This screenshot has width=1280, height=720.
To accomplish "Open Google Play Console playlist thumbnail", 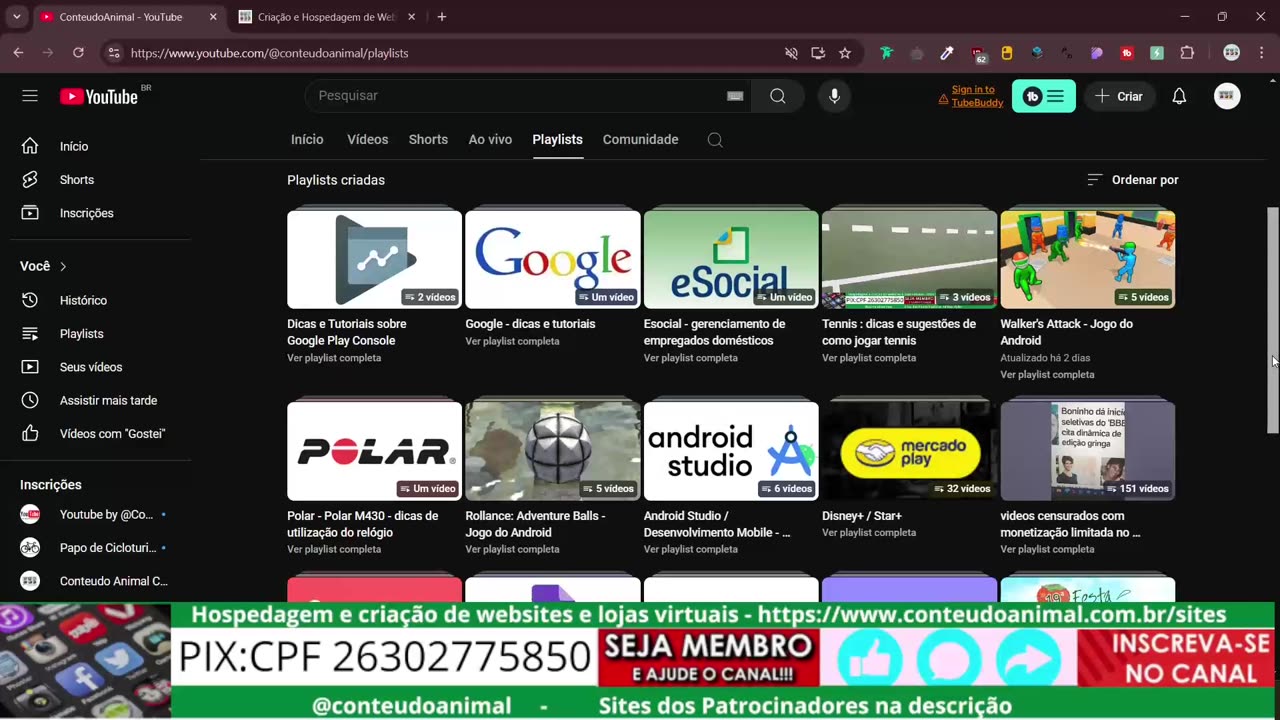I will click(374, 259).
